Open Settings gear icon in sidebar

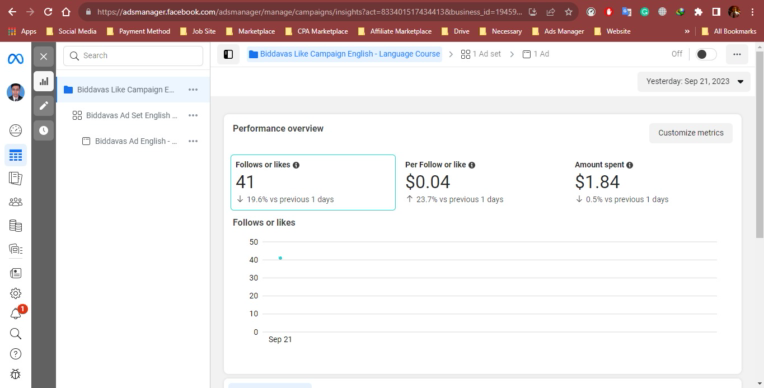click(x=16, y=293)
